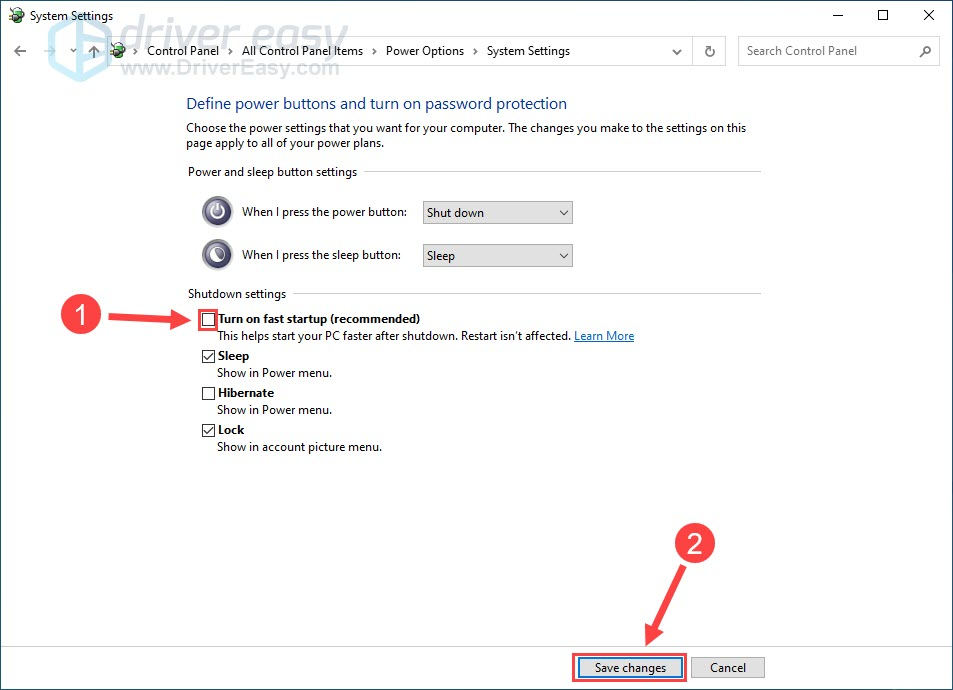Expand the address bar history dropdown
Image resolution: width=953 pixels, height=690 pixels.
pyautogui.click(x=677, y=51)
